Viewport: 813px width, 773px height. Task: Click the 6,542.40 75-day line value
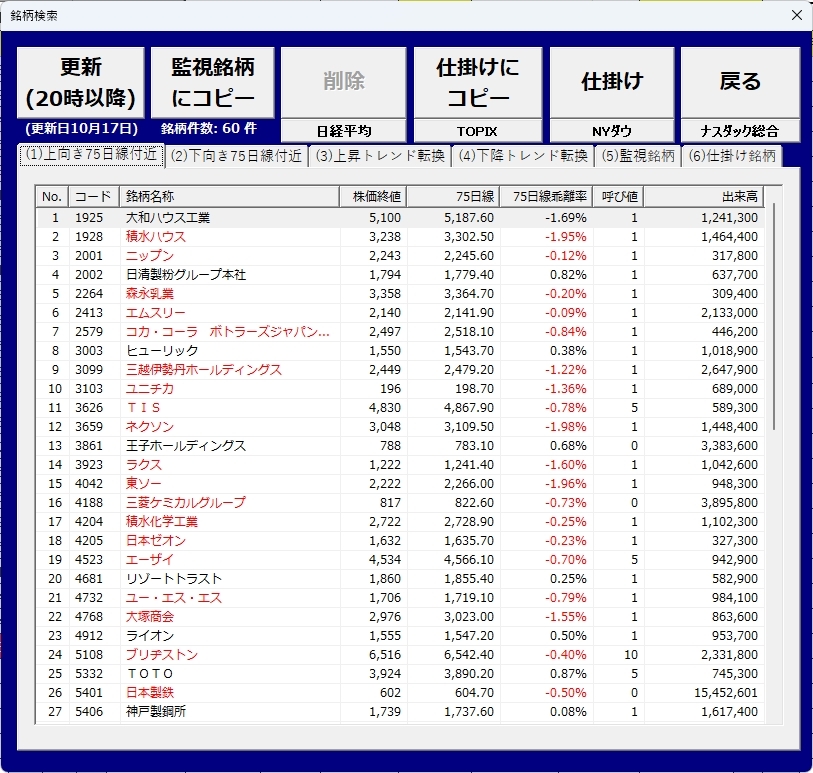click(469, 655)
